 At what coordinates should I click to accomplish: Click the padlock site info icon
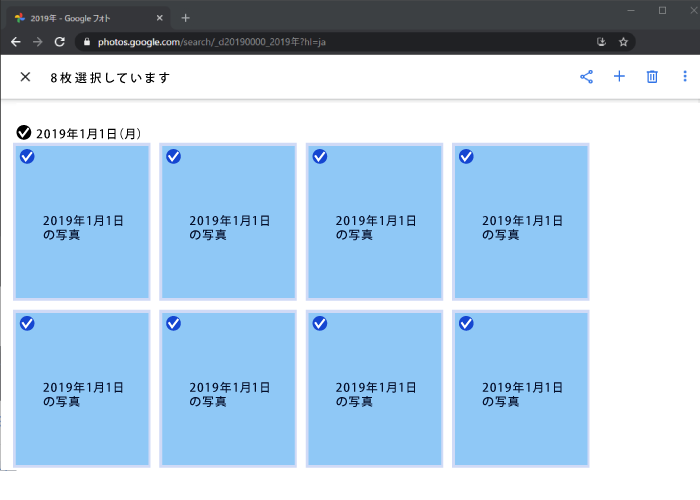coord(87,42)
